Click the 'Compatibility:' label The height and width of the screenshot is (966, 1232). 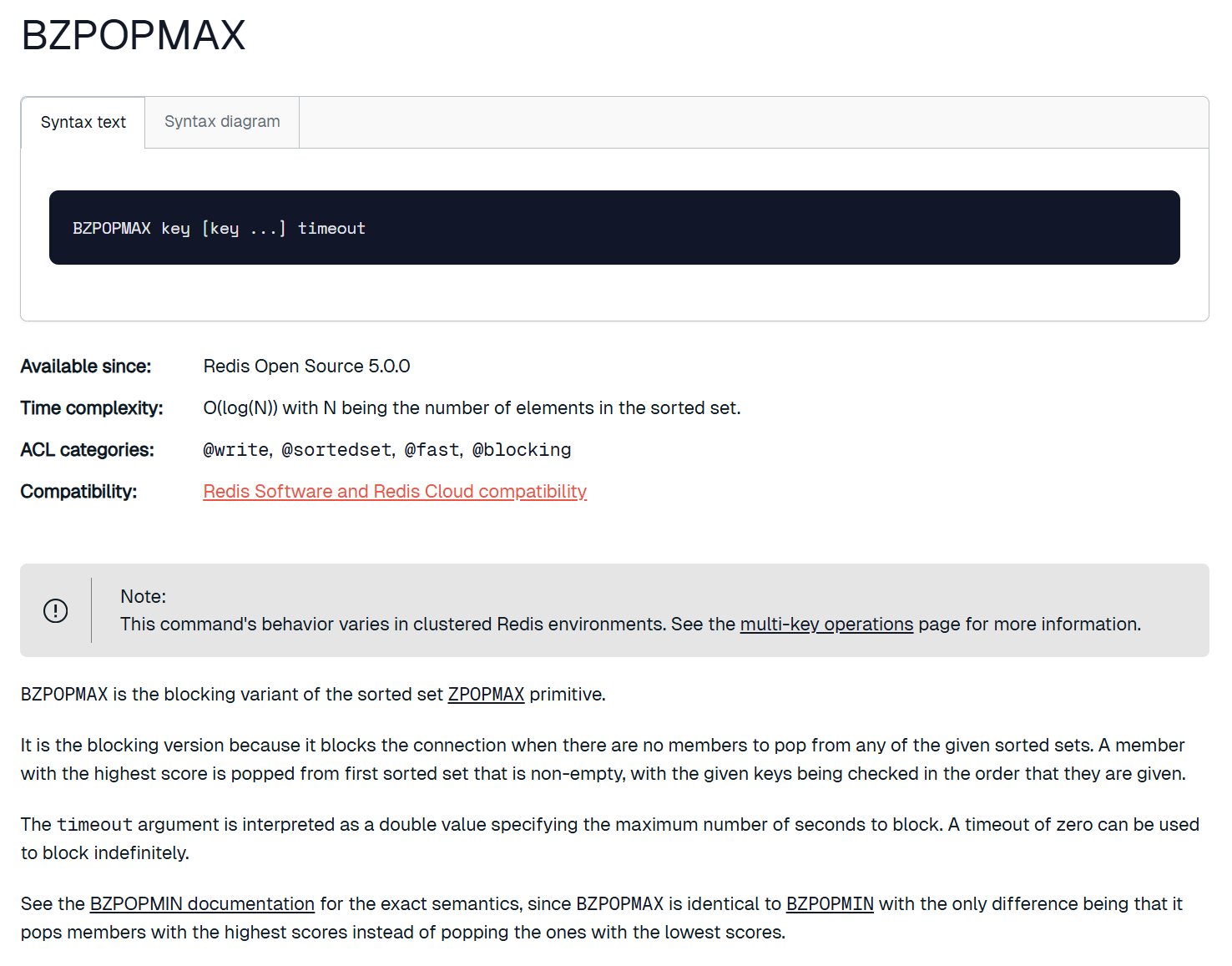pyautogui.click(x=79, y=492)
